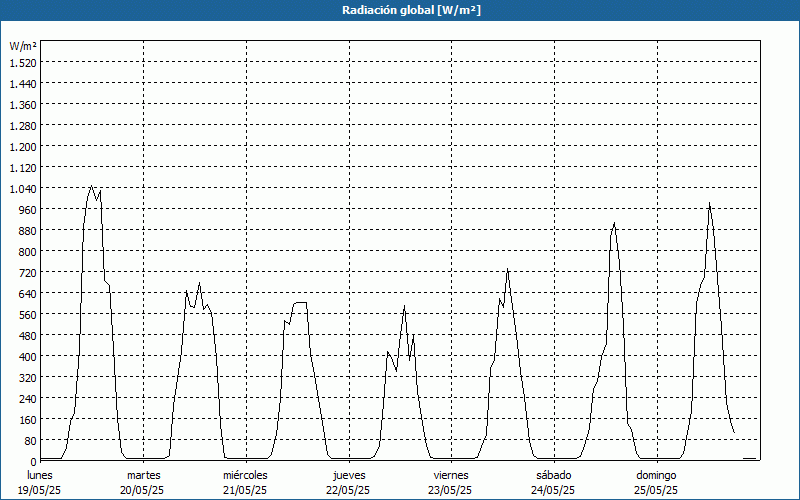800x500 pixels.
Task: Click the 'jueves' day label
Action: [x=349, y=476]
